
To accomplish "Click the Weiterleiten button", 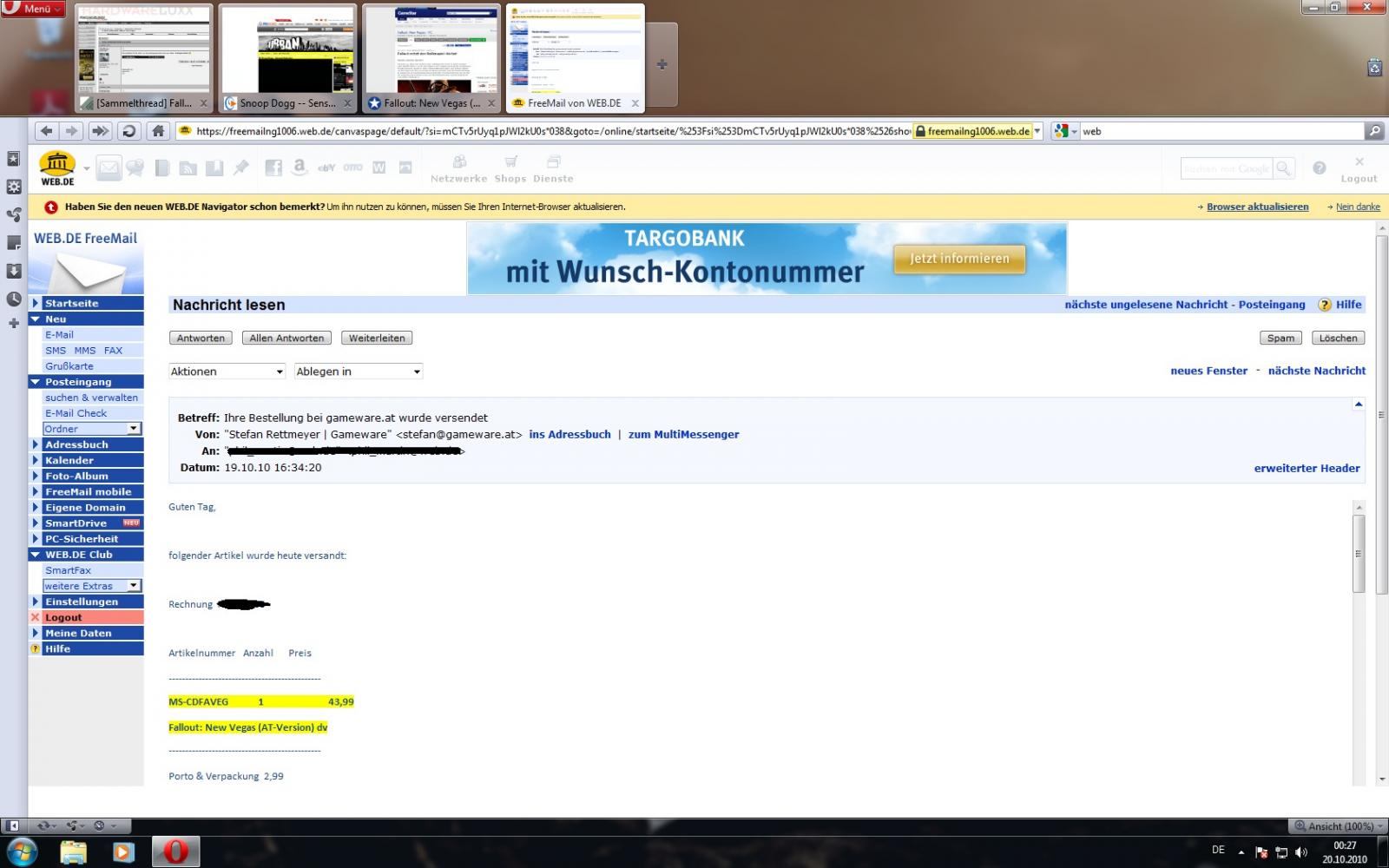I will pyautogui.click(x=377, y=338).
